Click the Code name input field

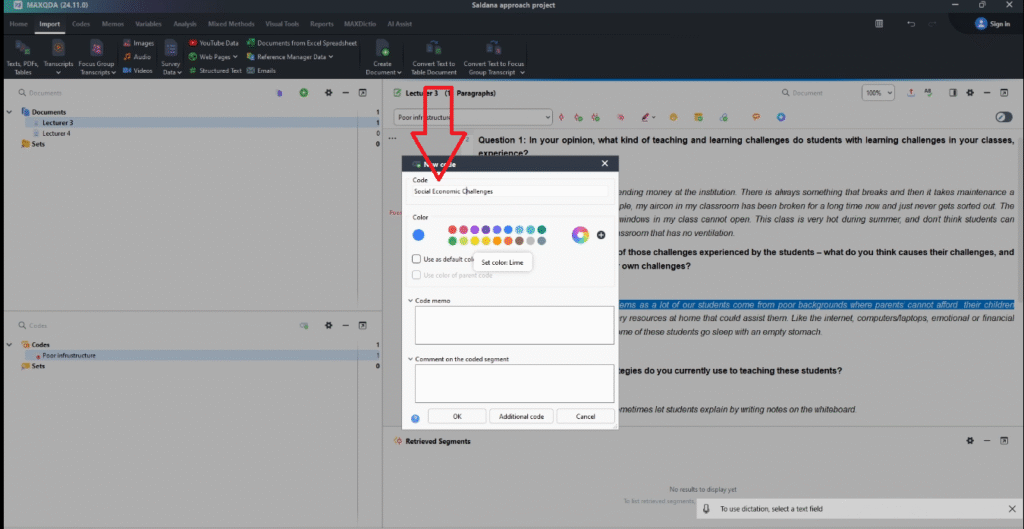tap(510, 191)
